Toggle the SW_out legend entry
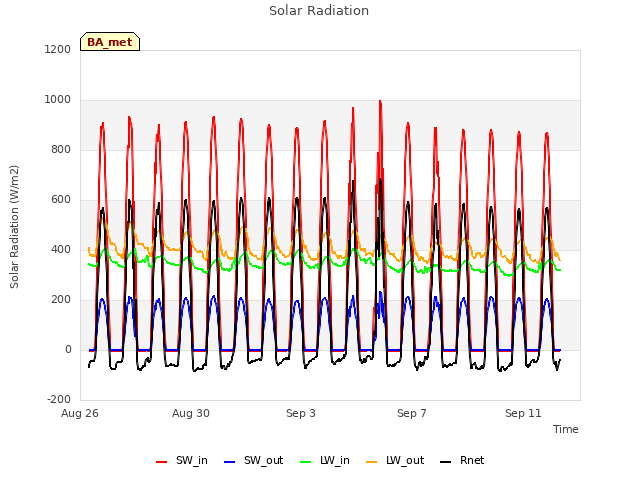This screenshot has height=480, width=640. [254, 461]
